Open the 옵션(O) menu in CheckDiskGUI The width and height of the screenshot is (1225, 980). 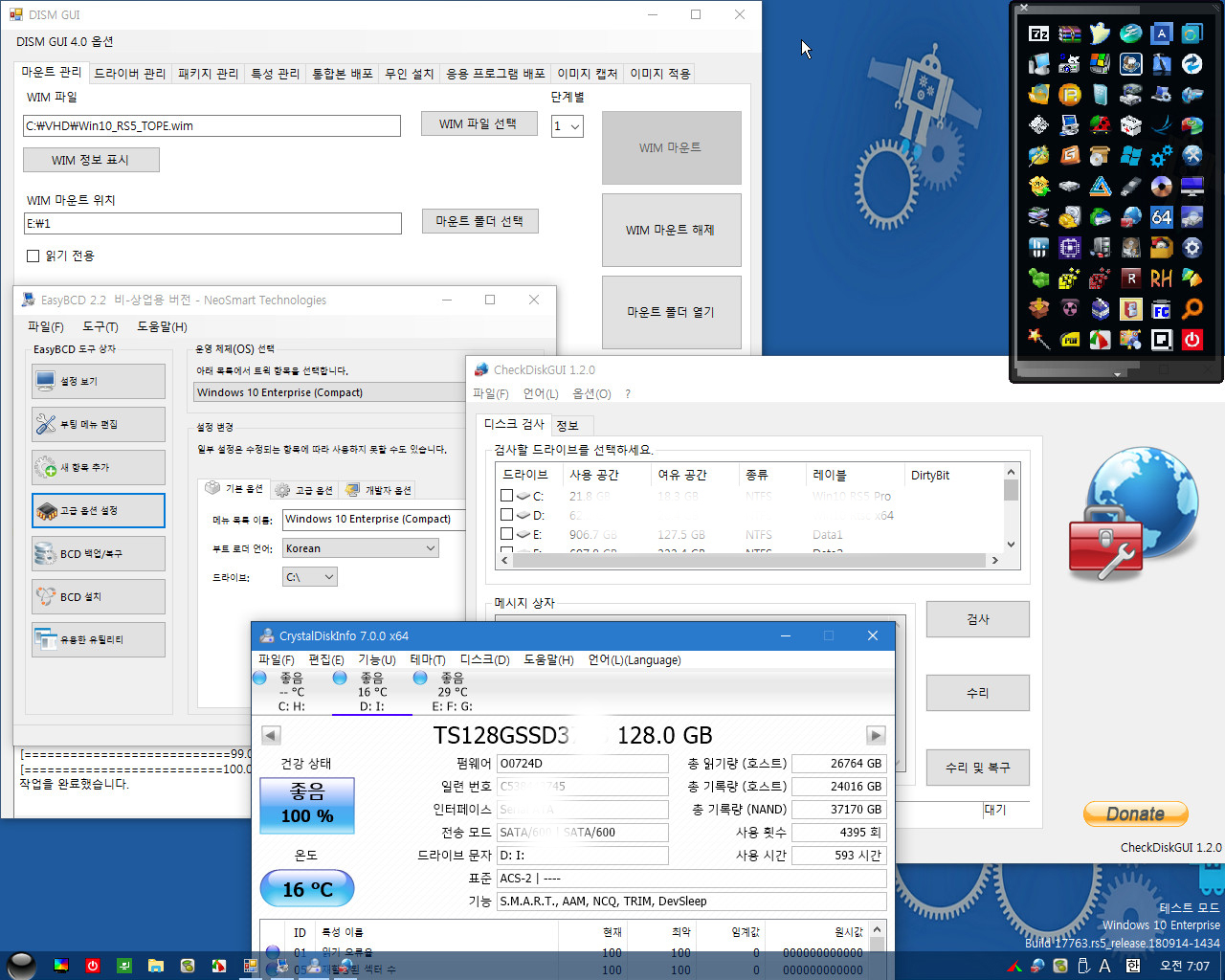click(x=591, y=393)
